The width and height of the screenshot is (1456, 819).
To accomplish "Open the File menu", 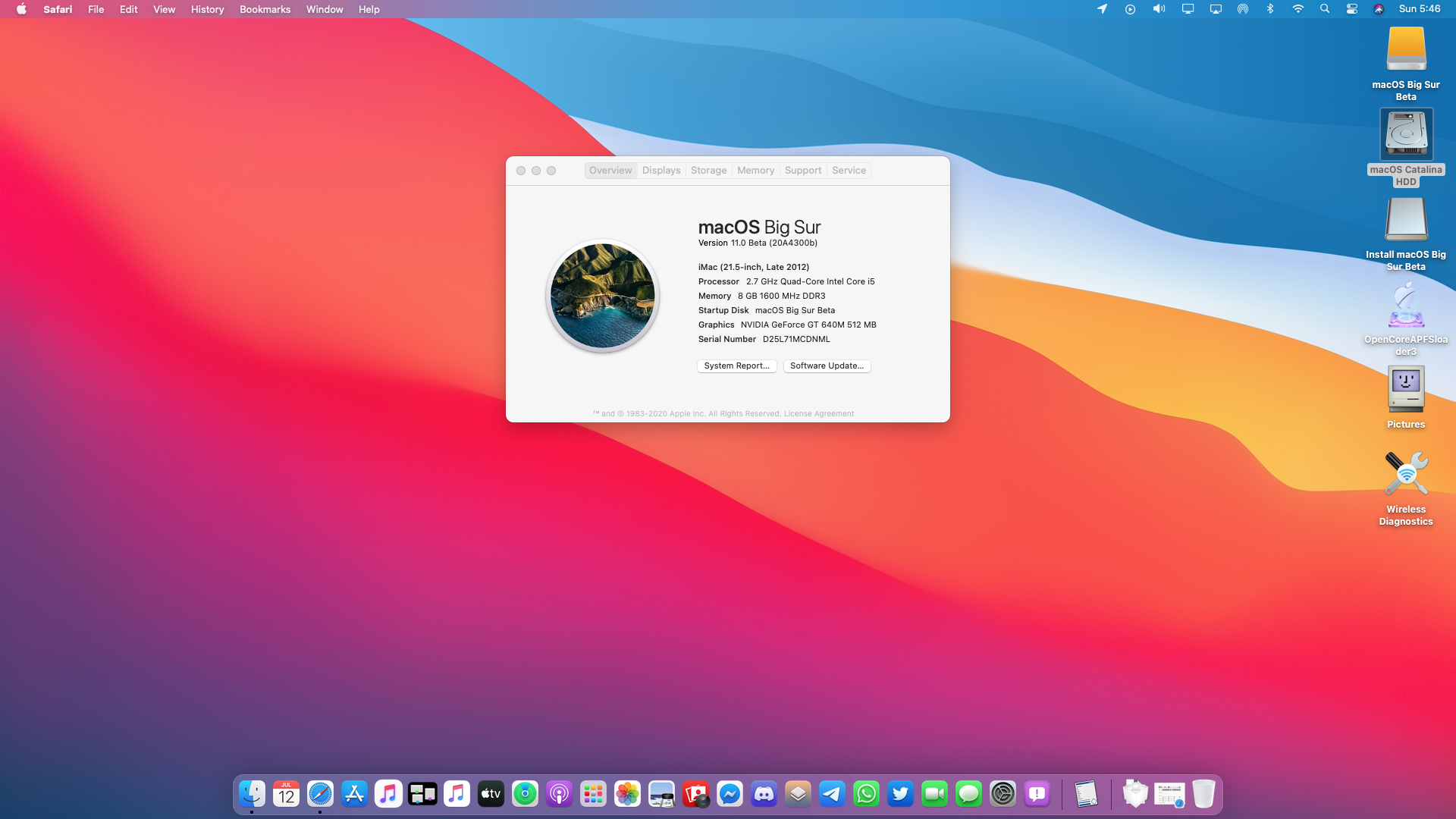I will (x=96, y=9).
